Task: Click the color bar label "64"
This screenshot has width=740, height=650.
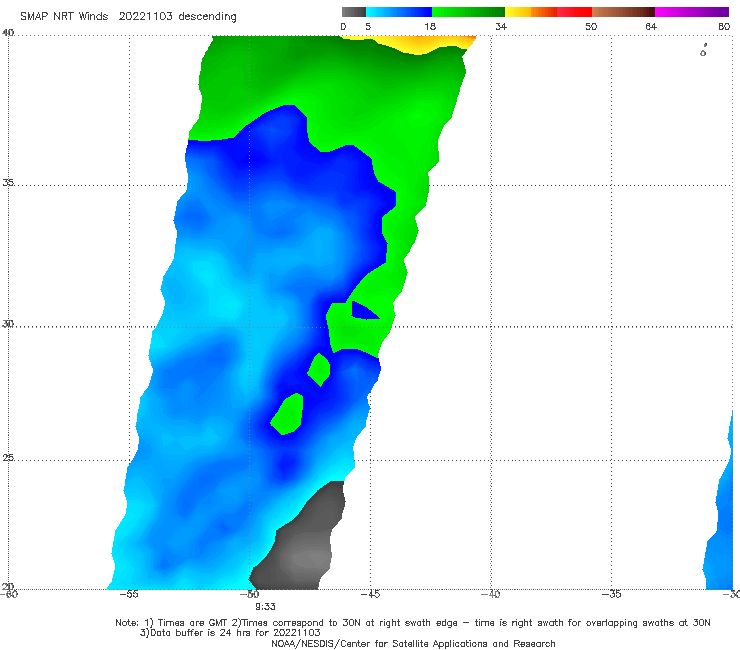Action: pyautogui.click(x=651, y=26)
